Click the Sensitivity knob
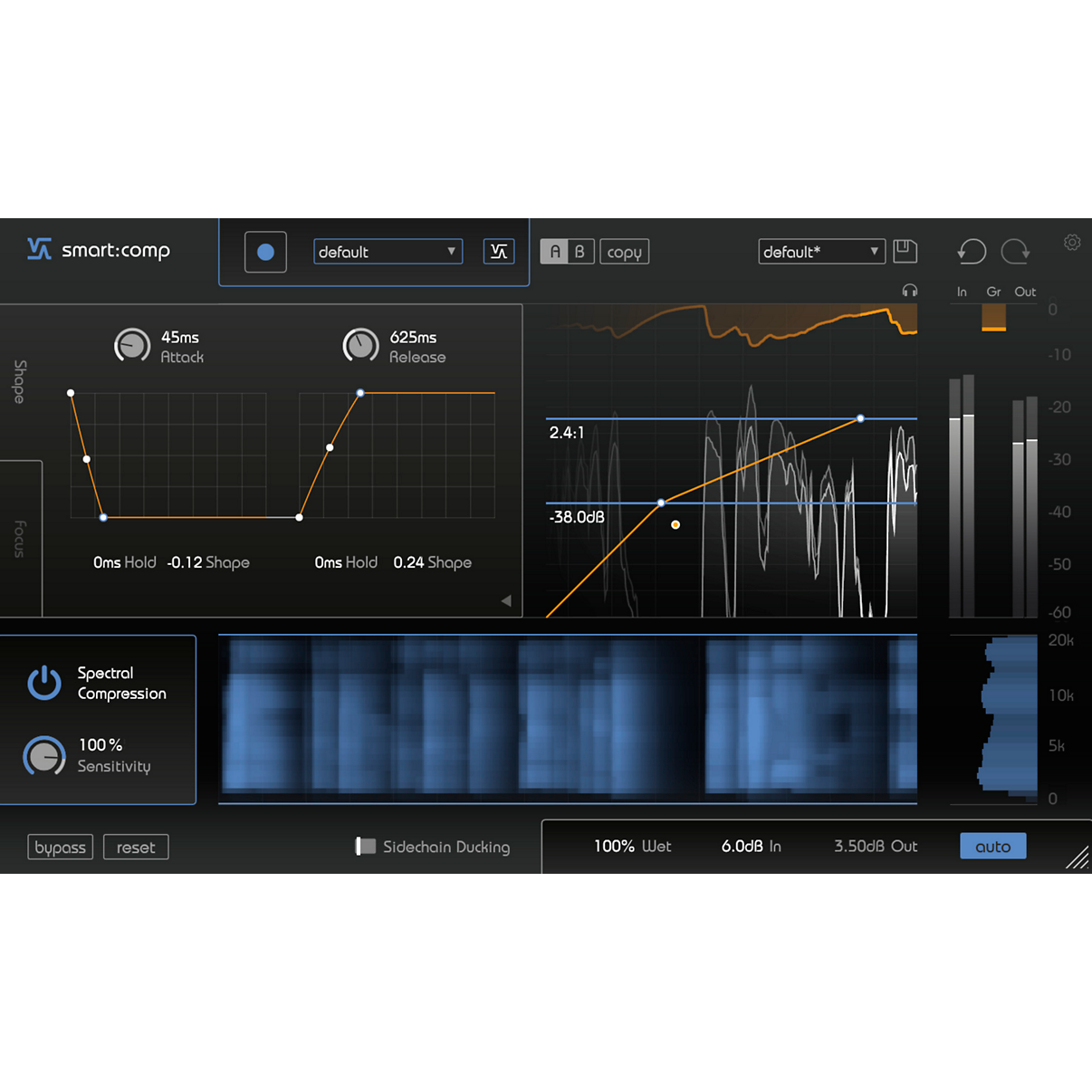Screen dimensions: 1092x1092 coord(43,756)
